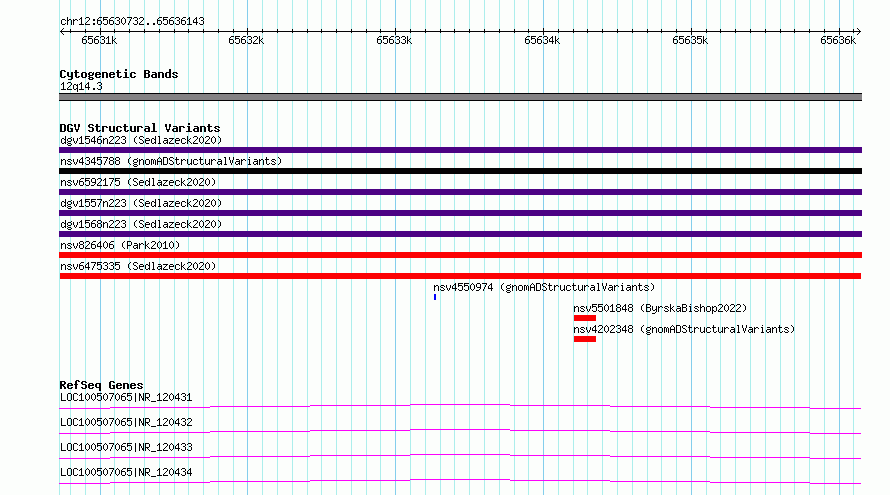Open the LOC100507065|NR_120431 transcript label
This screenshot has height=495, width=890.
(x=126, y=397)
